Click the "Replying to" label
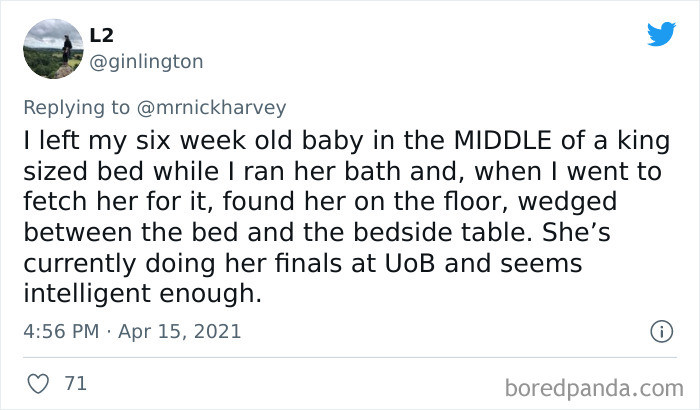Viewport: 700px width, 410px height. coord(76,108)
